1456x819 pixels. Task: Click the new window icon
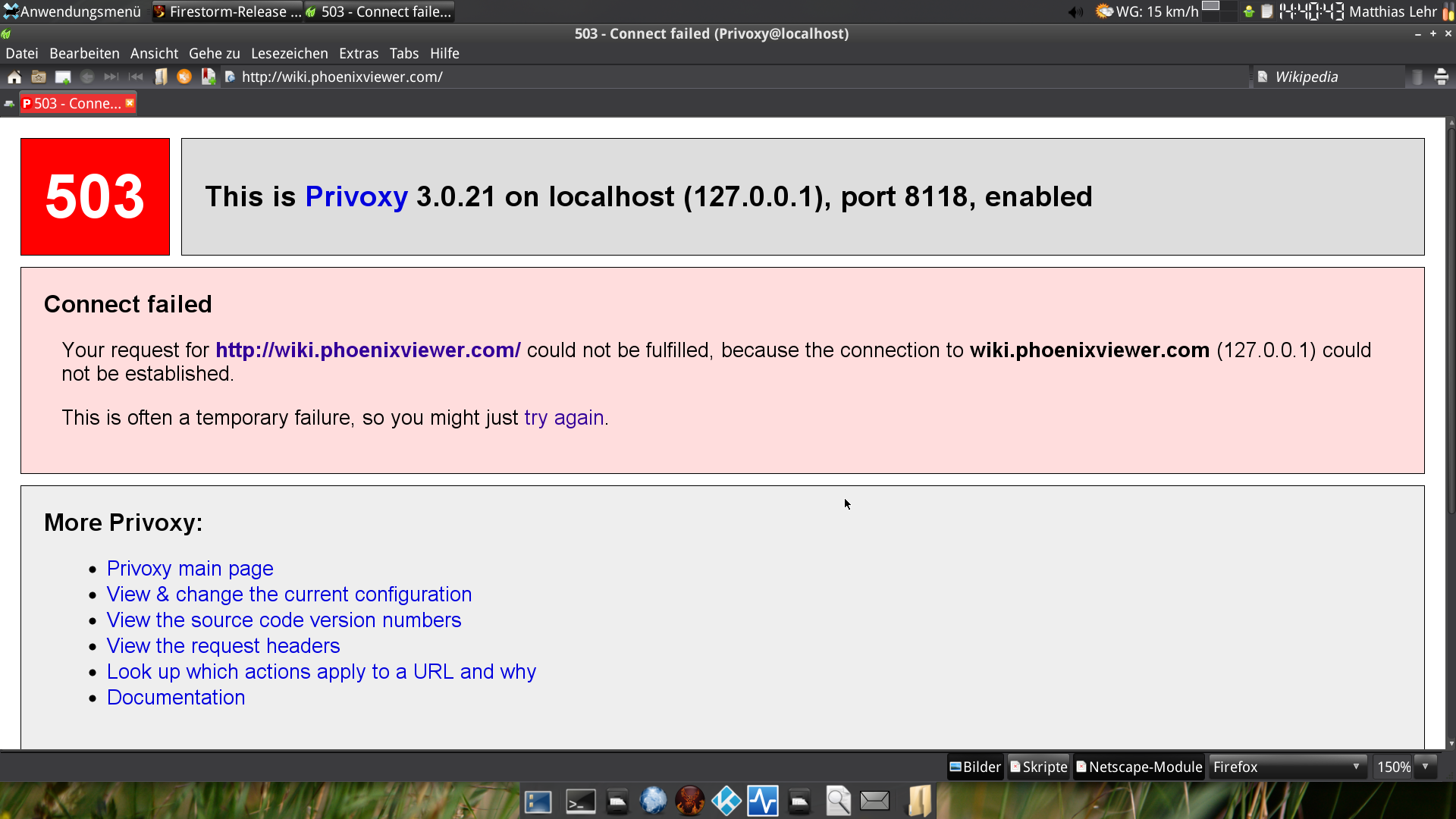pos(63,77)
